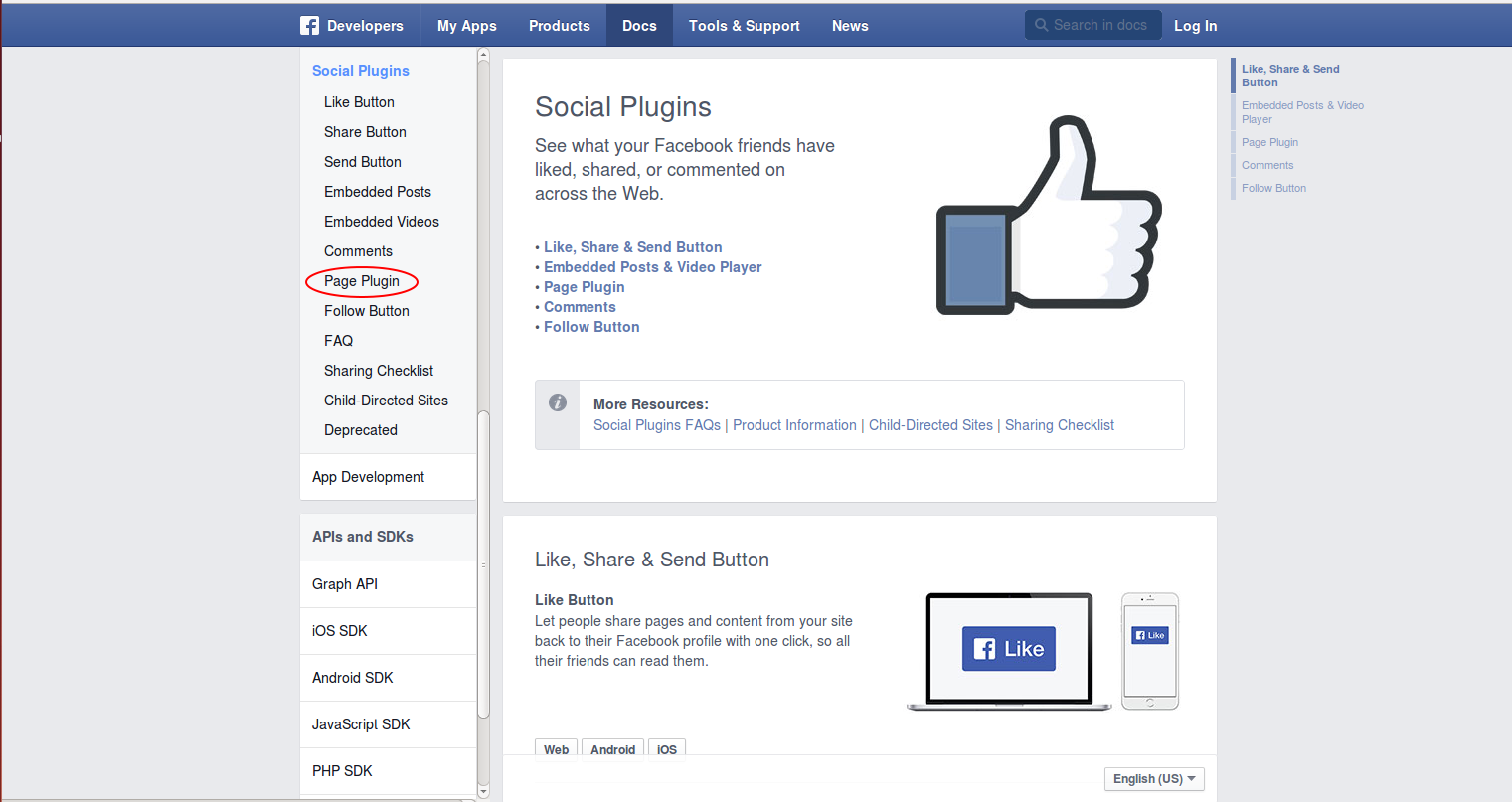Click the large thumbs-up illustration
Screen dimensions: 1512x802
pos(1049,216)
